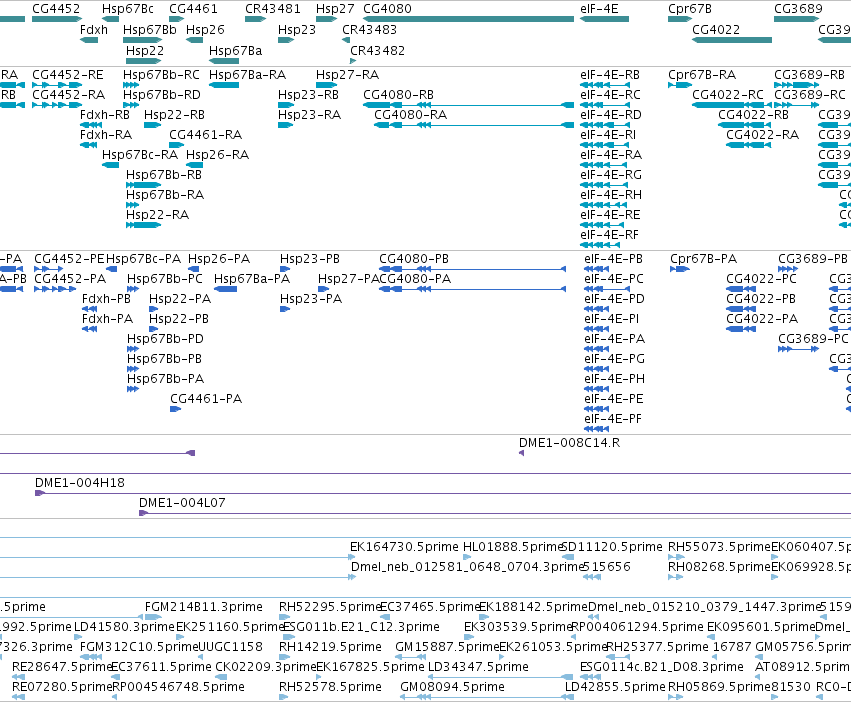Select the long CG4080 gene bar
The width and height of the screenshot is (851, 702).
click(468, 19)
